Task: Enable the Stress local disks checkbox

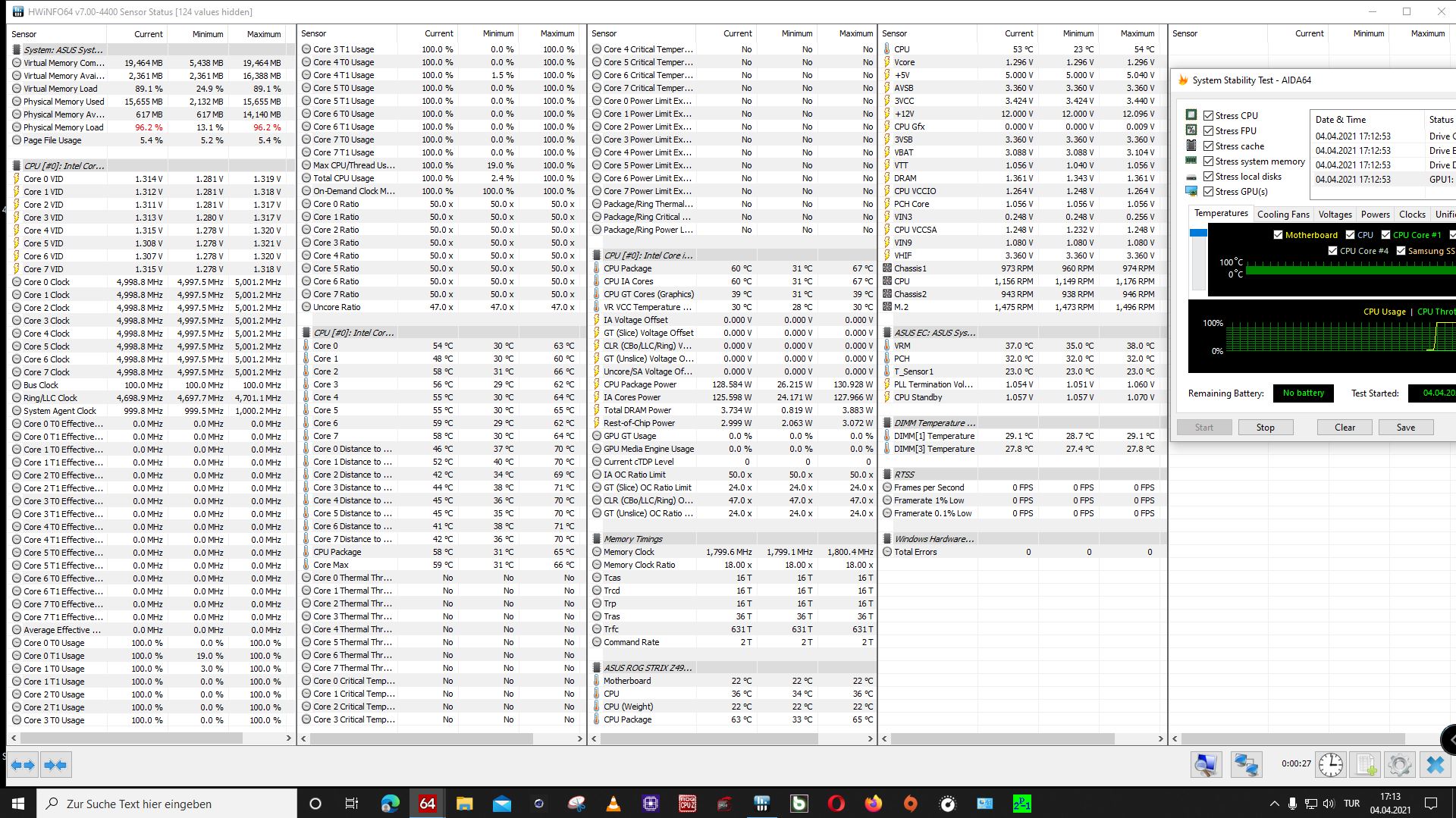Action: tap(1209, 176)
